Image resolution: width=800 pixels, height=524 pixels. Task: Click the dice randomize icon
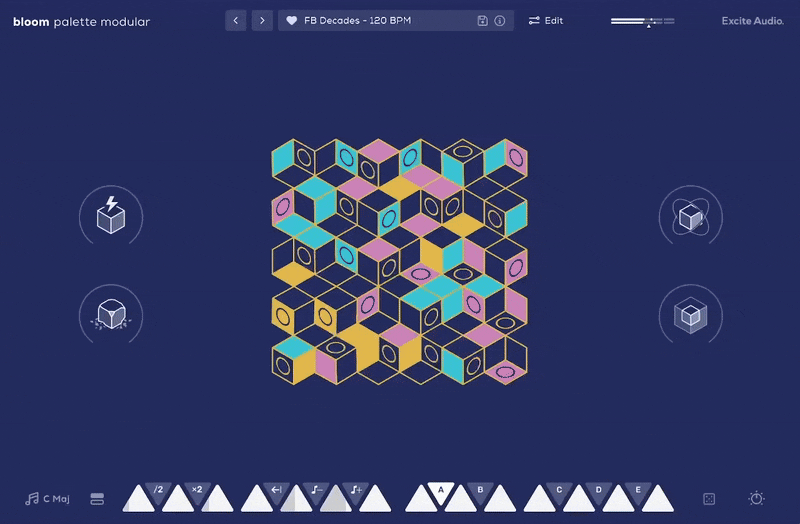tap(709, 498)
